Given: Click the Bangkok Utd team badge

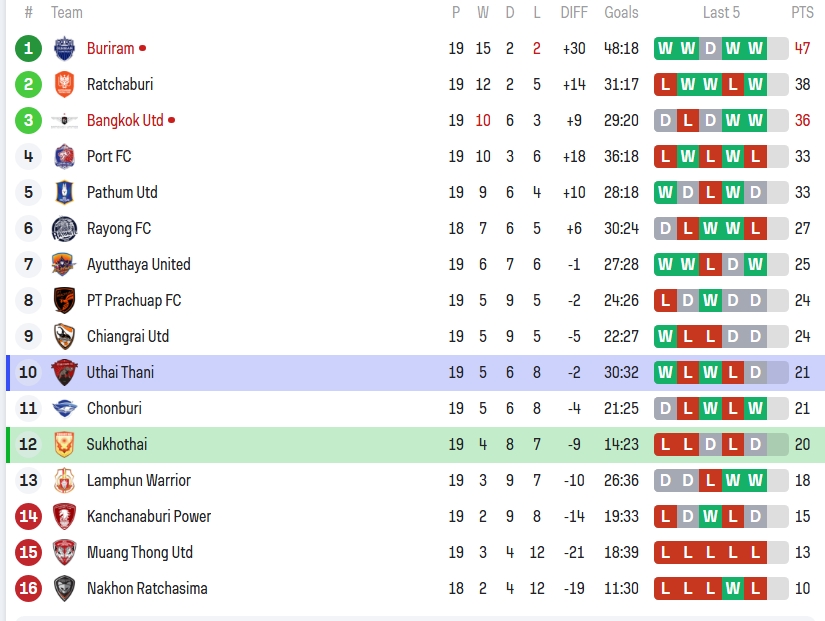Looking at the screenshot, I should (x=64, y=120).
